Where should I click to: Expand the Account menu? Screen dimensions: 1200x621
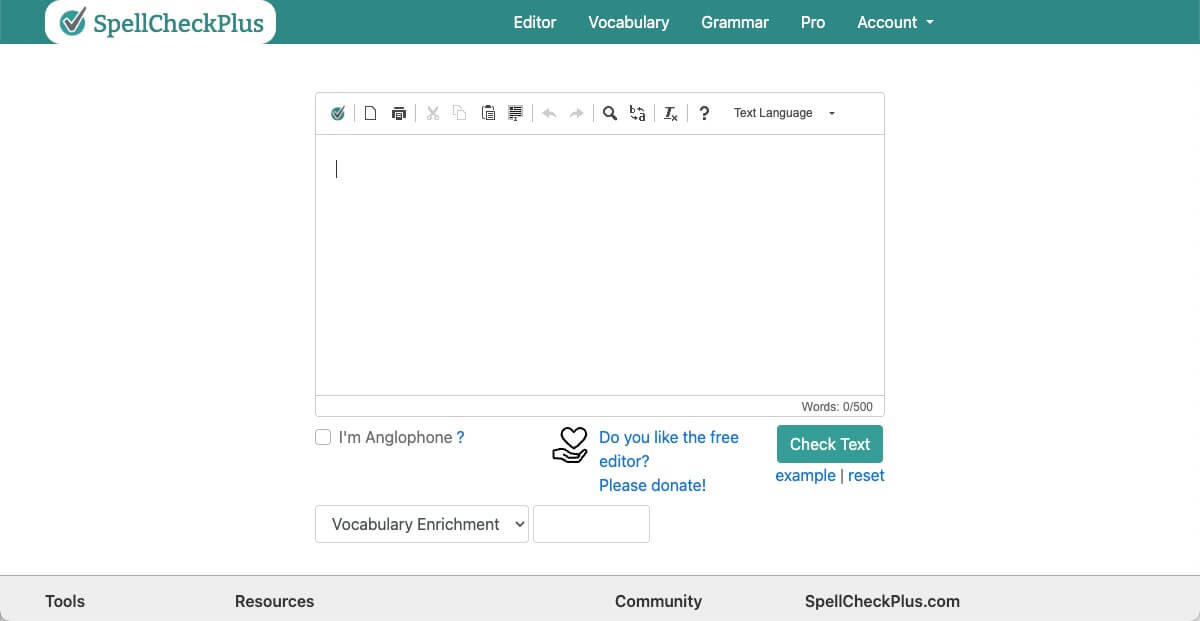(x=895, y=22)
